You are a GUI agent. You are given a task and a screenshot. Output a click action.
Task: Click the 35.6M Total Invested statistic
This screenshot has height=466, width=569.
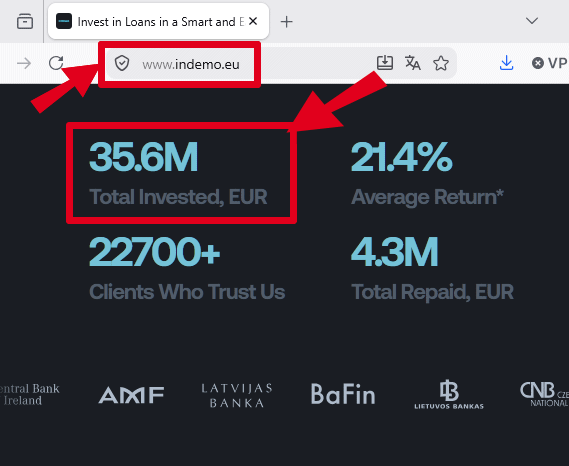tap(178, 173)
